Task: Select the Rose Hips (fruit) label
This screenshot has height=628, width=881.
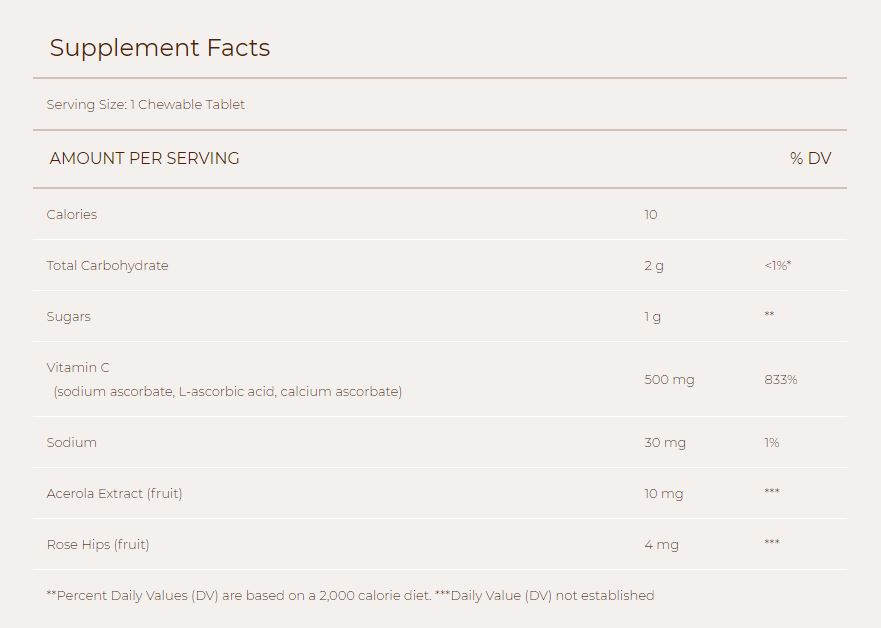Action: click(x=98, y=545)
